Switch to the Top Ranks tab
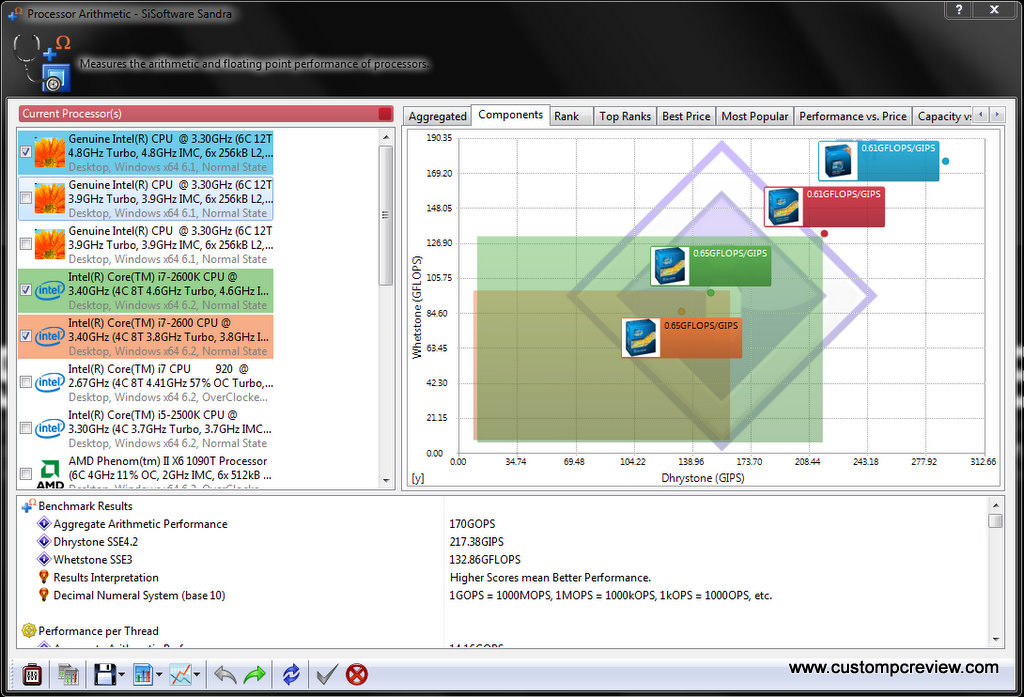The image size is (1024, 697). click(625, 116)
